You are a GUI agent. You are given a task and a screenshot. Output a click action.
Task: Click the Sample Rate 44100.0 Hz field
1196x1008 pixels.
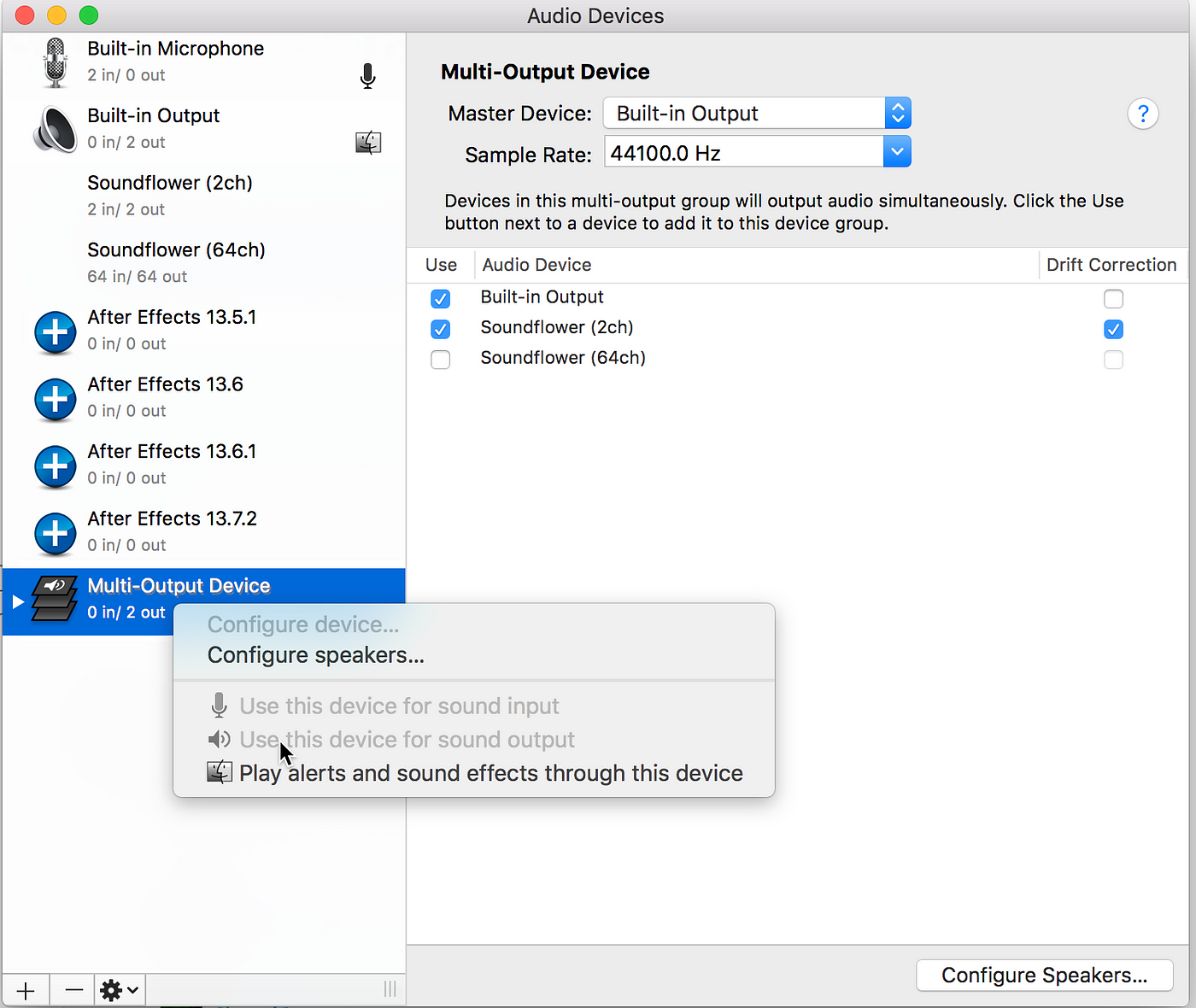[x=743, y=152]
